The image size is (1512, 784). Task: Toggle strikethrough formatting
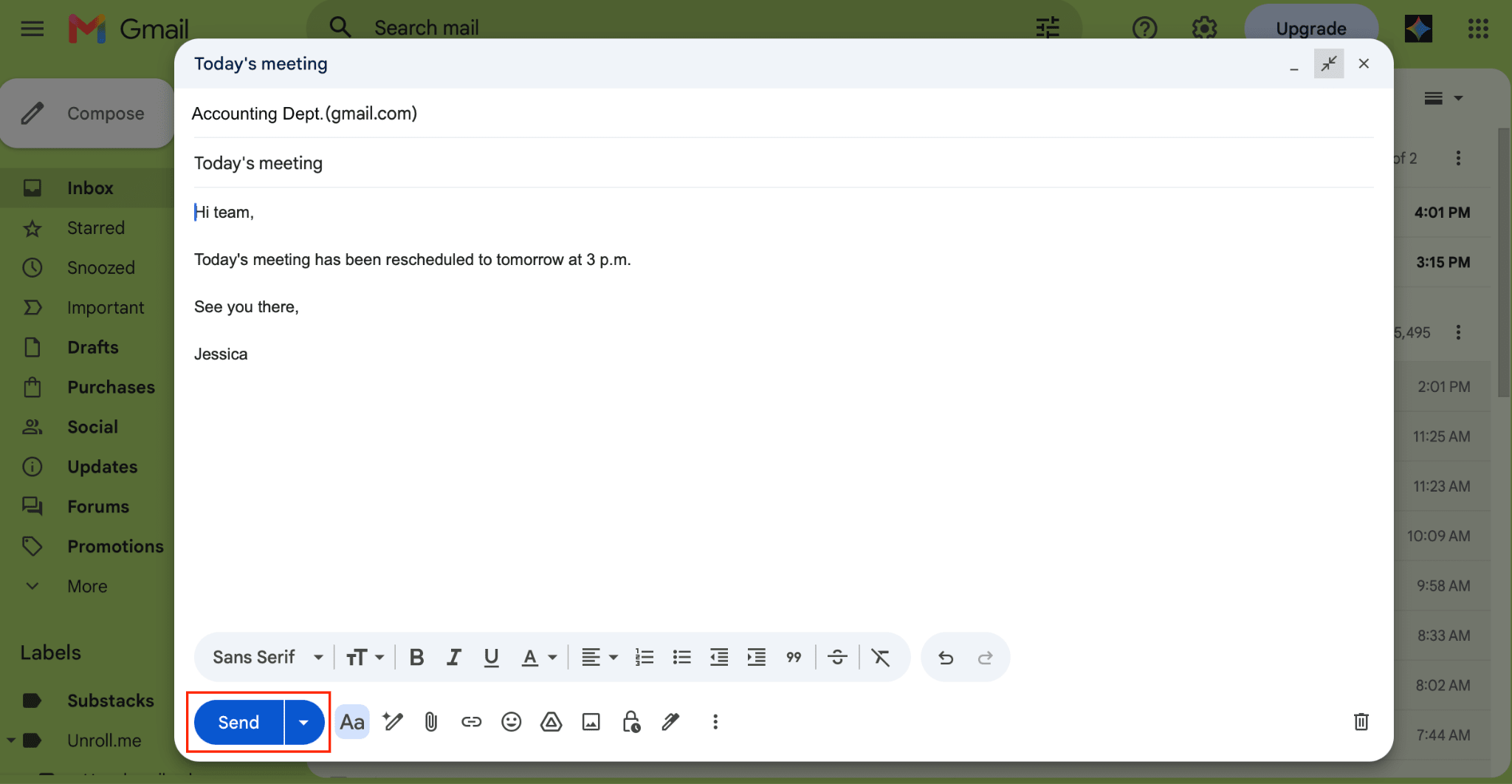click(x=837, y=657)
